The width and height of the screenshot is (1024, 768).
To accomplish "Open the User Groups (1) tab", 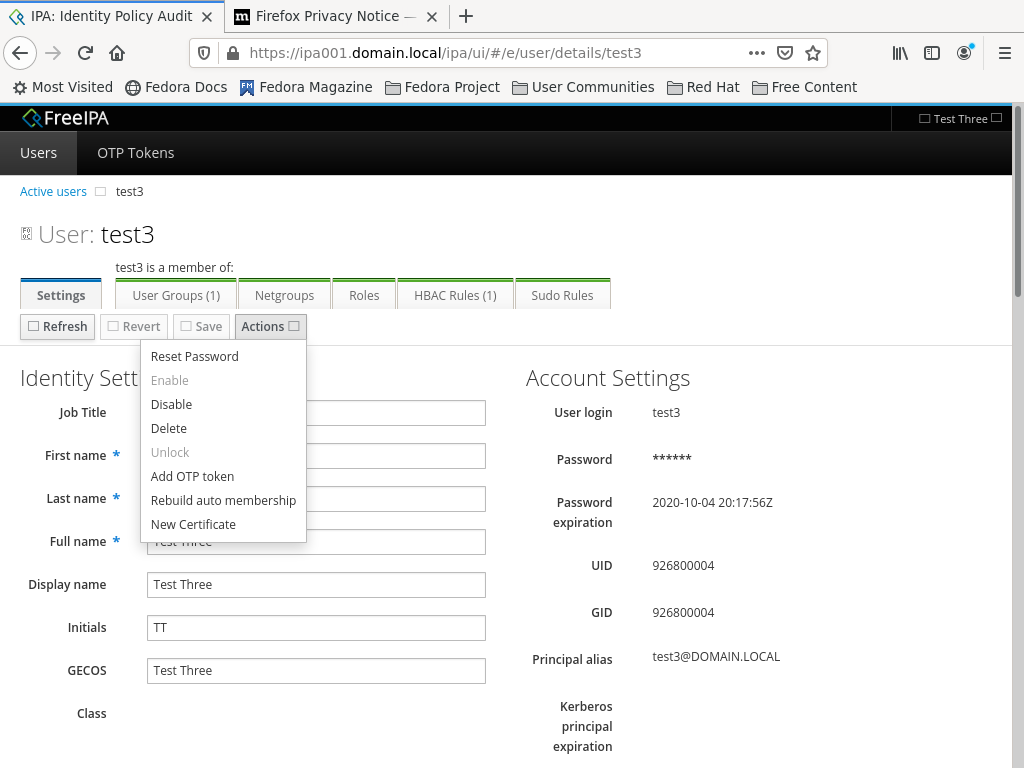I will pos(176,295).
